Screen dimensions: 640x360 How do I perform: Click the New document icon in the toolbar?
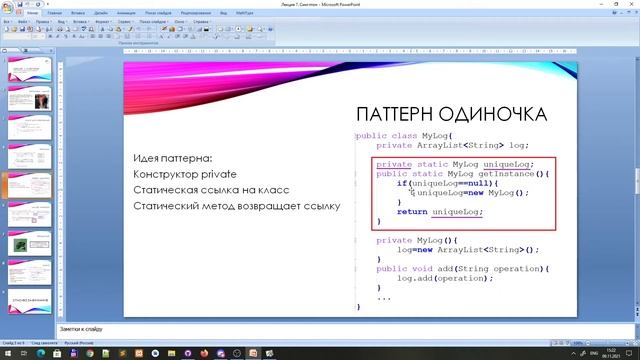pyautogui.click(x=6, y=29)
